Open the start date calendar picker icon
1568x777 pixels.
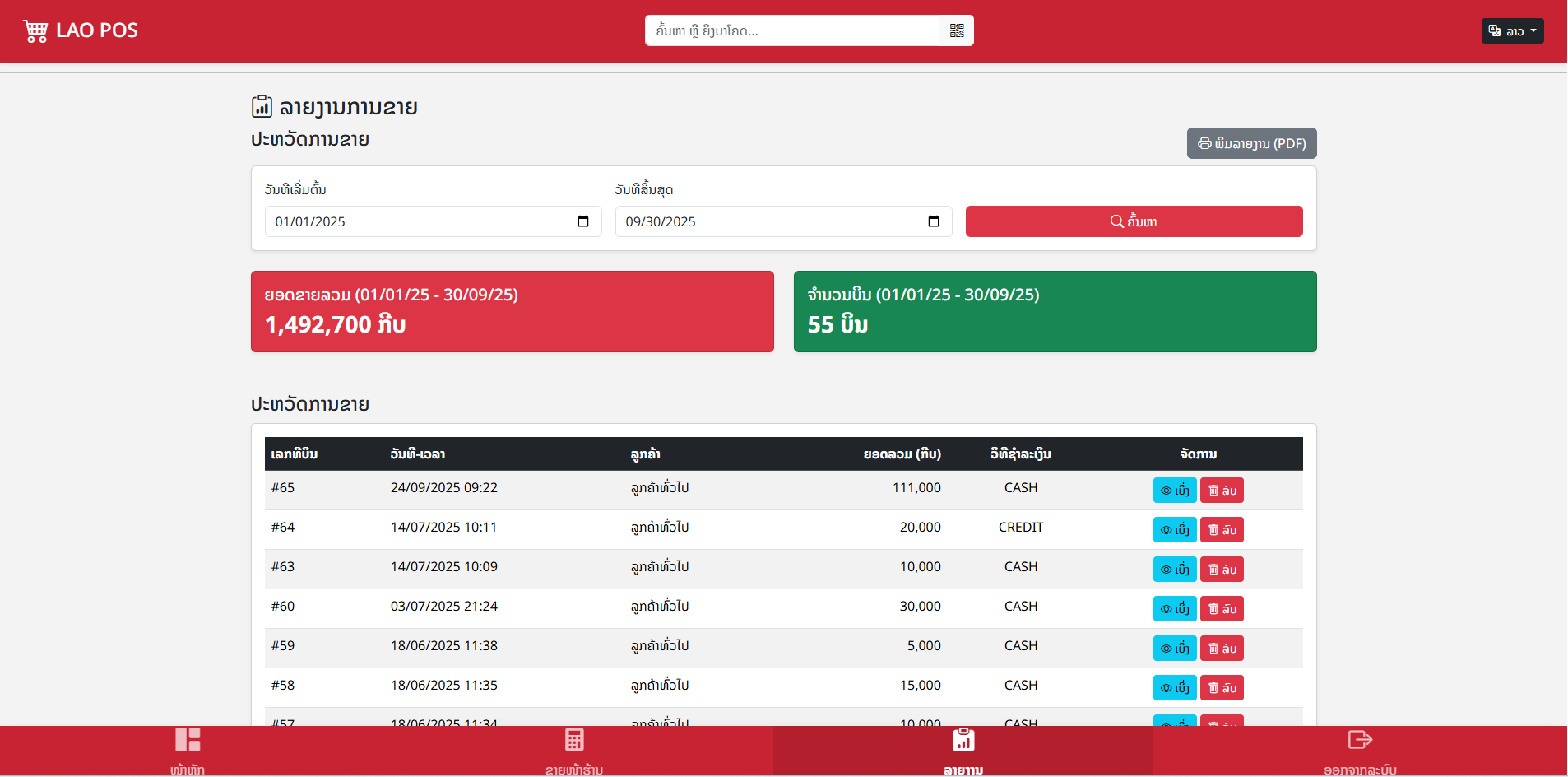[x=583, y=221]
